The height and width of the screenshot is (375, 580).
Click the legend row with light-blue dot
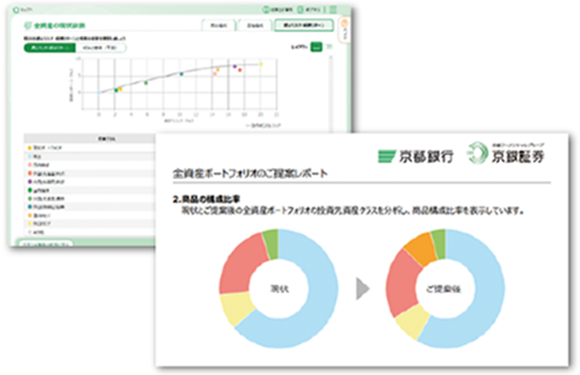(x=90, y=156)
